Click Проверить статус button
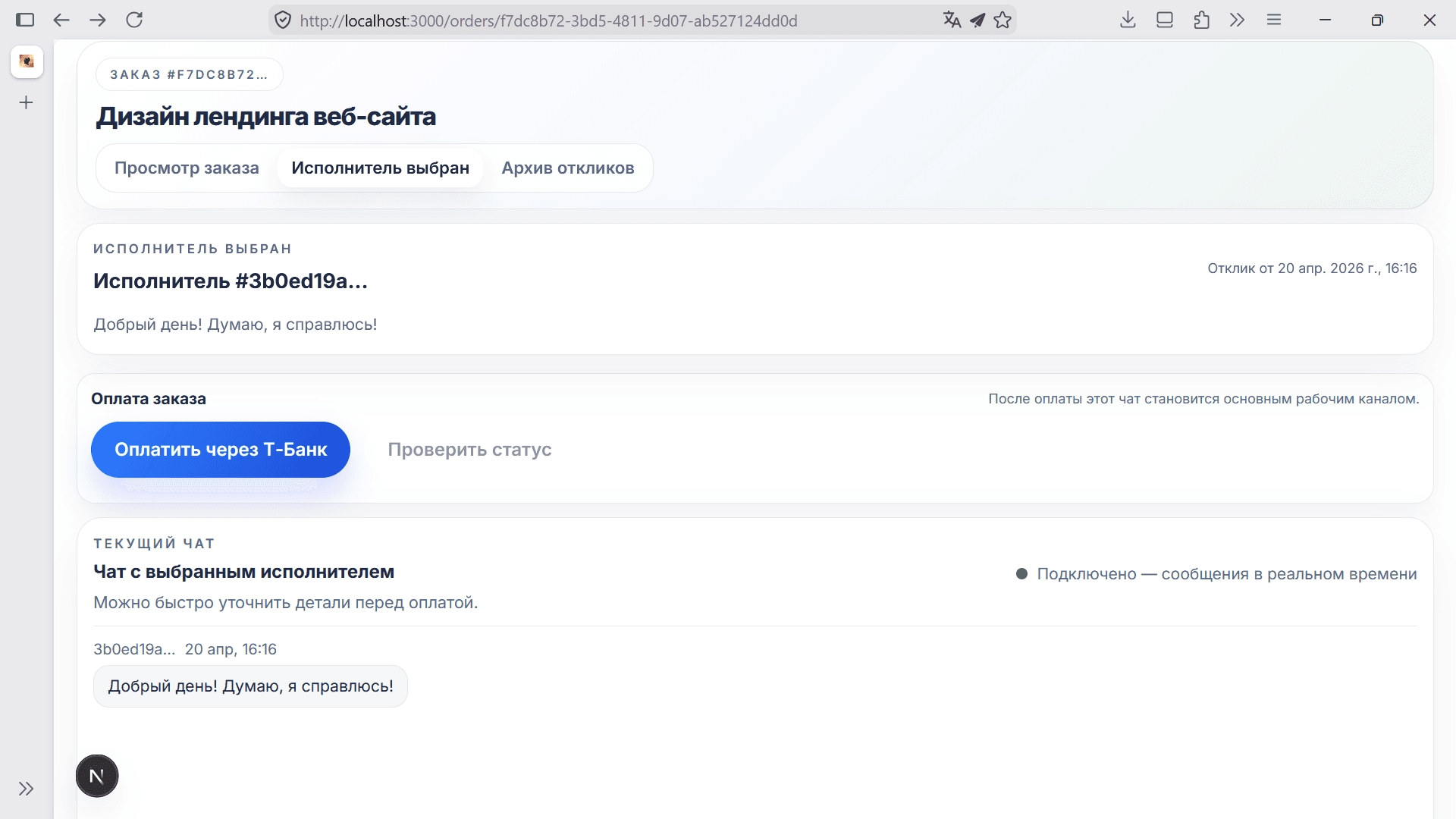The image size is (1456, 819). click(x=469, y=450)
